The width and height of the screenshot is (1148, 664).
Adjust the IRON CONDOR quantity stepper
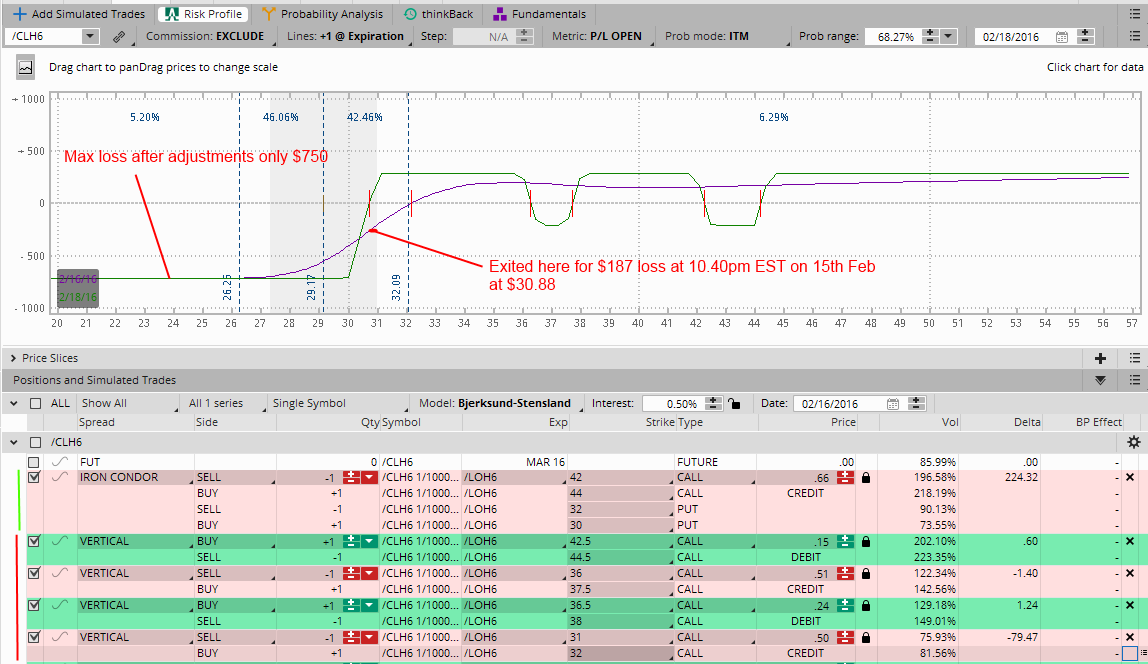[351, 477]
